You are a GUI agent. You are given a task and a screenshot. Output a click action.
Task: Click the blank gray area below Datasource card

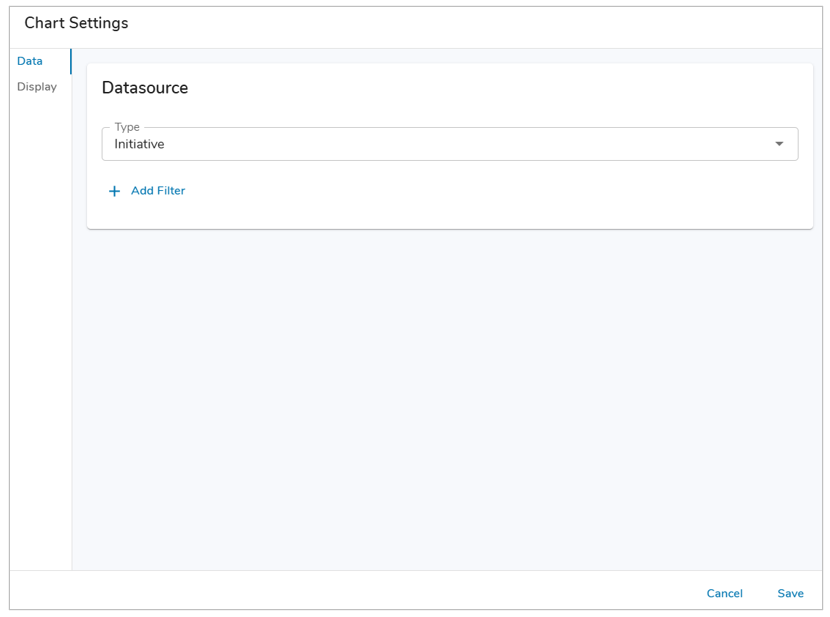(450, 400)
